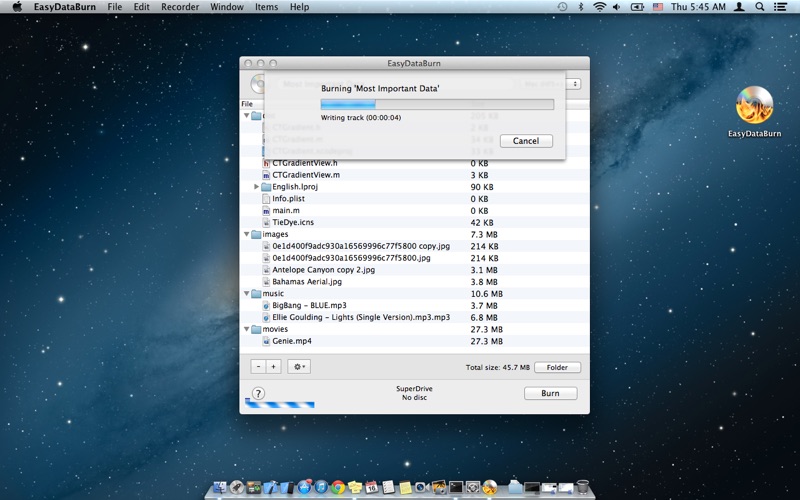
Task: Collapse the images folder
Action: (246, 234)
